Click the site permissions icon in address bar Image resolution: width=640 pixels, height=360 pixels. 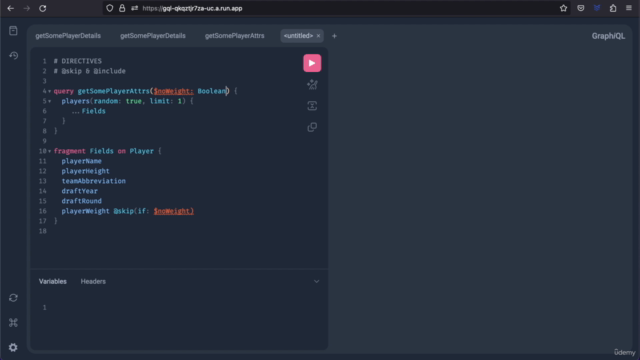(x=135, y=8)
